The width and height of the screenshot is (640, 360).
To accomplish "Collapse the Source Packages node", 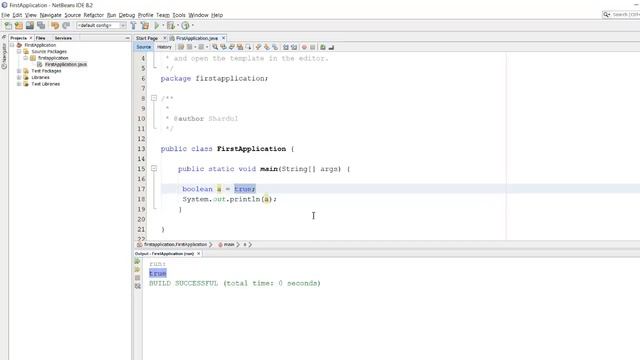I will (19, 51).
